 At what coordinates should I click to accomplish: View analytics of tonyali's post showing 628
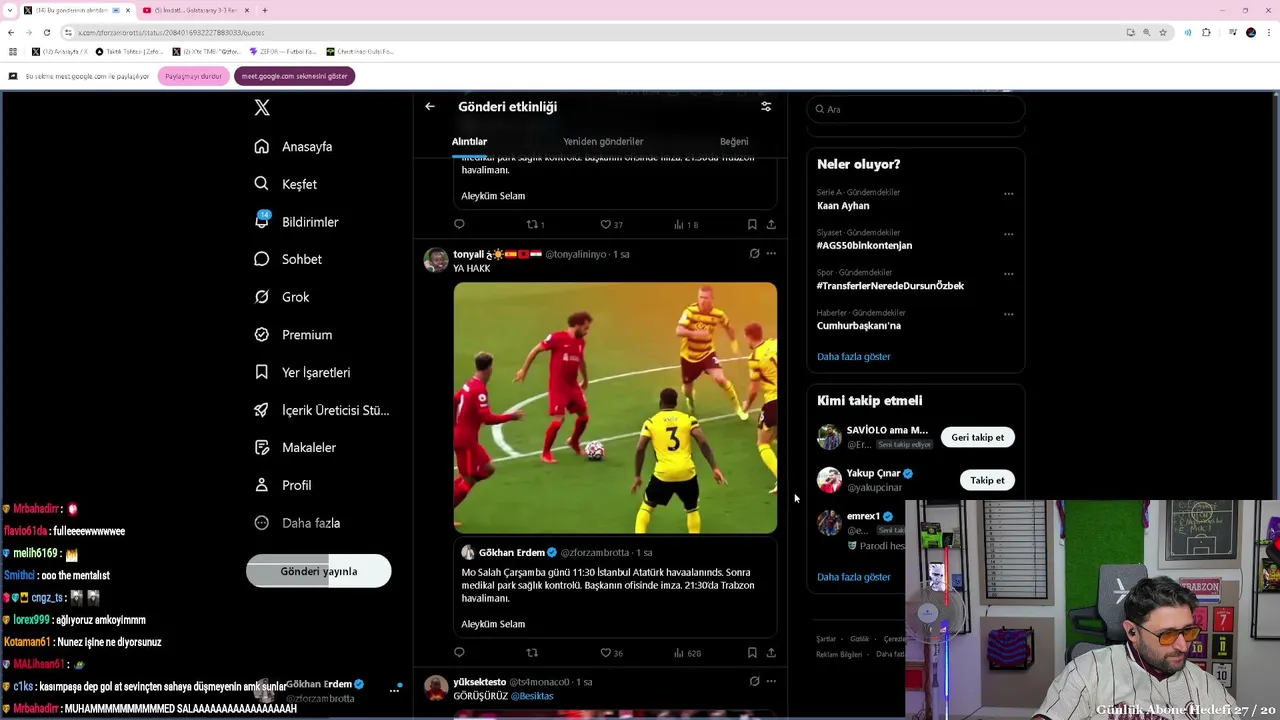pyautogui.click(x=688, y=653)
